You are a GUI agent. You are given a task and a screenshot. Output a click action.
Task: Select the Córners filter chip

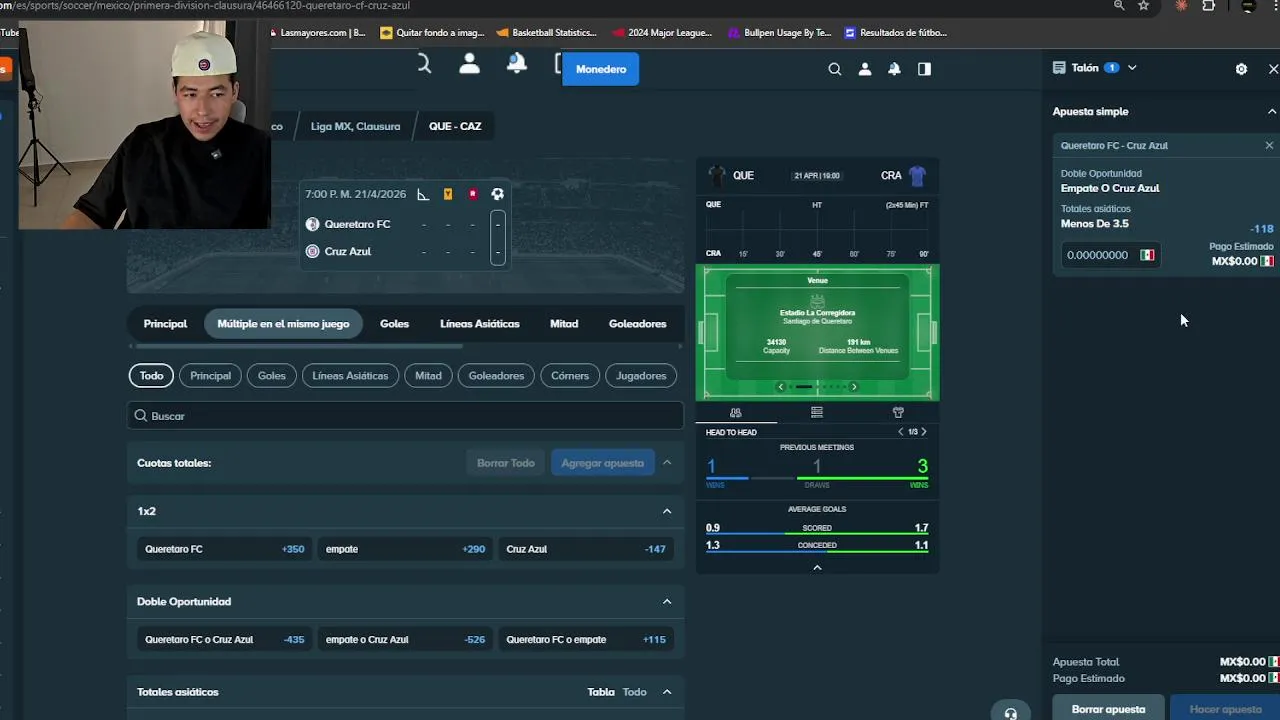pos(570,376)
